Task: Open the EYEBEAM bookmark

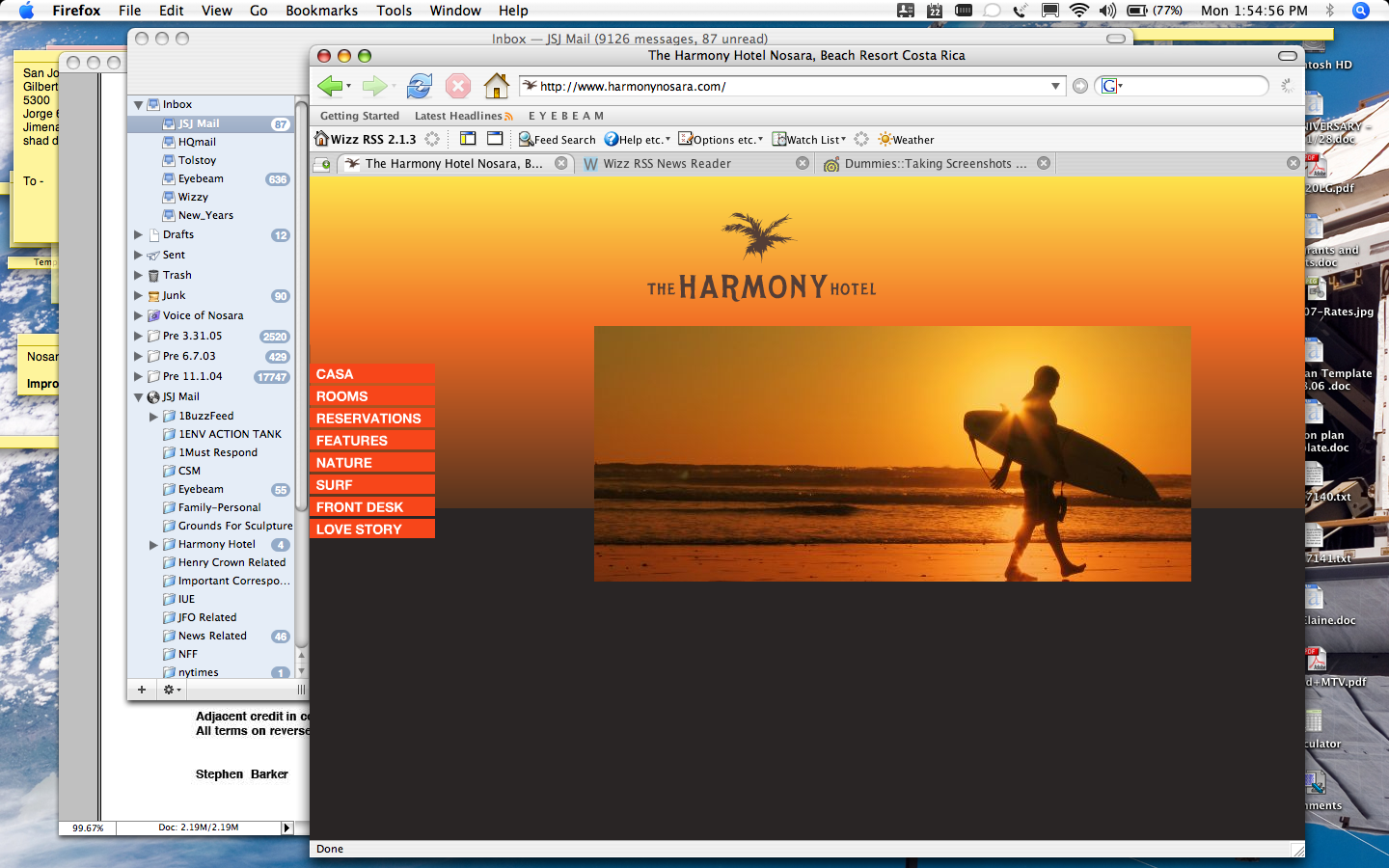Action: 566,116
